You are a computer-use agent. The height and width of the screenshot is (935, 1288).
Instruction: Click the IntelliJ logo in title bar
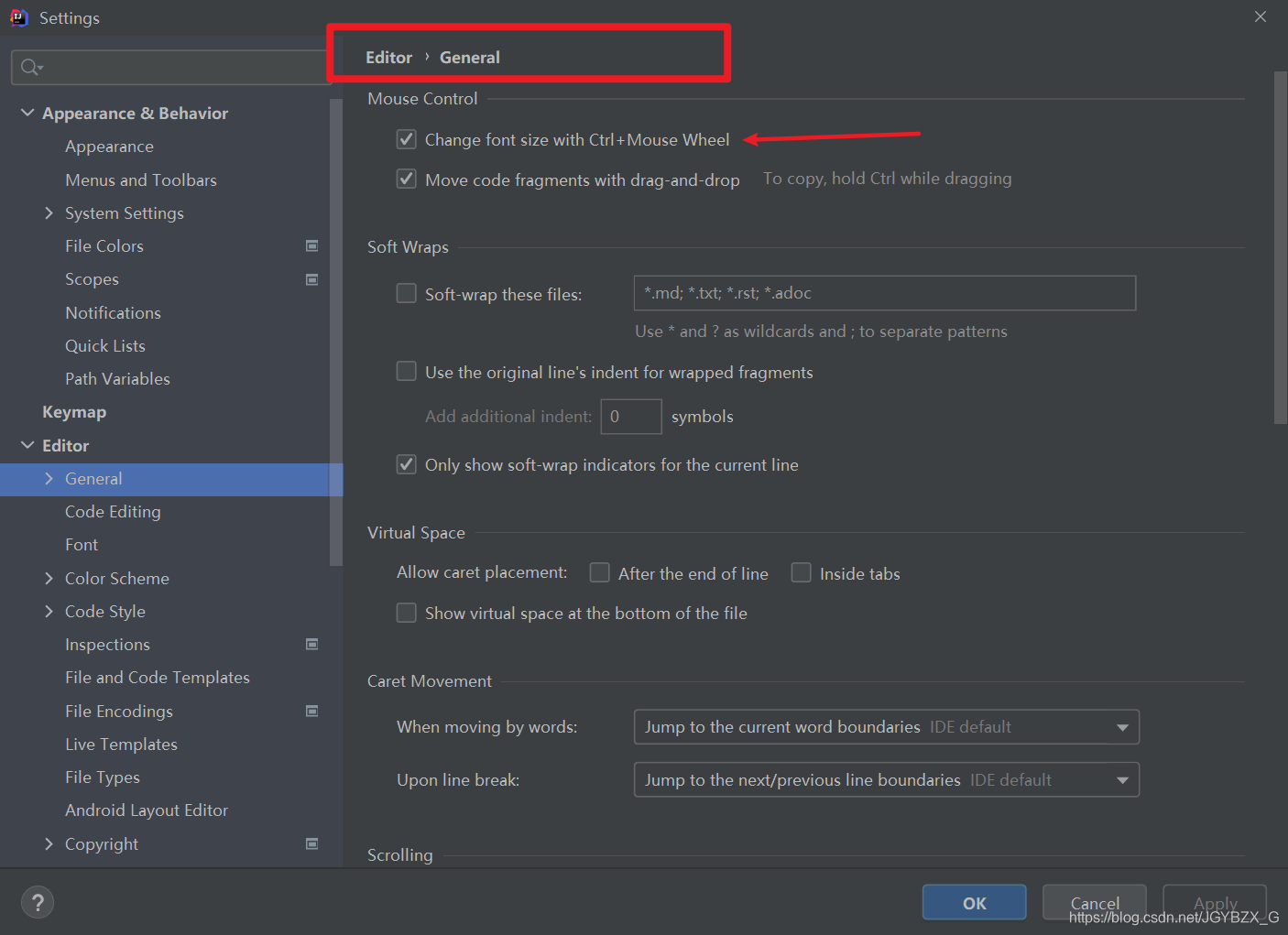tap(18, 17)
